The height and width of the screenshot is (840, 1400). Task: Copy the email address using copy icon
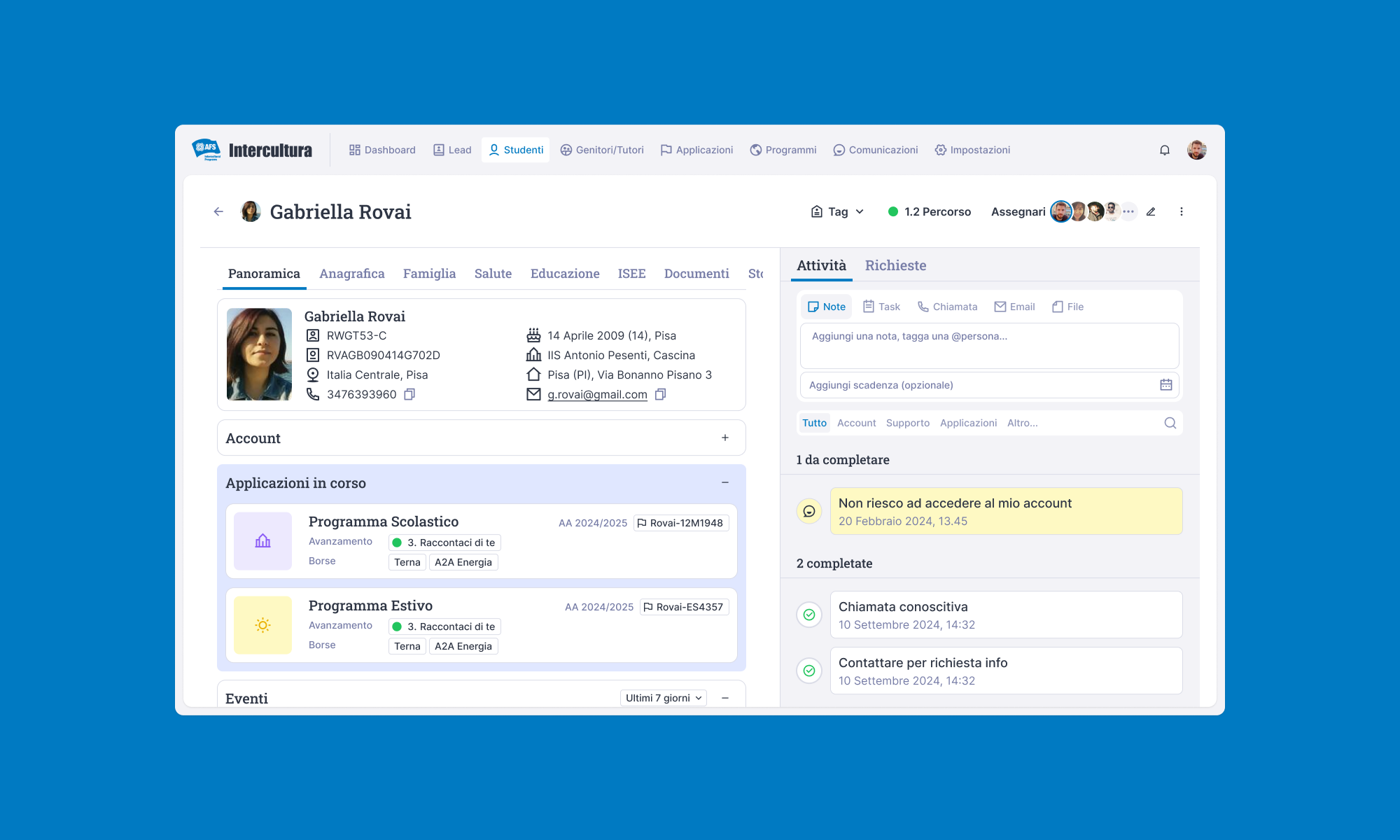pos(660,394)
